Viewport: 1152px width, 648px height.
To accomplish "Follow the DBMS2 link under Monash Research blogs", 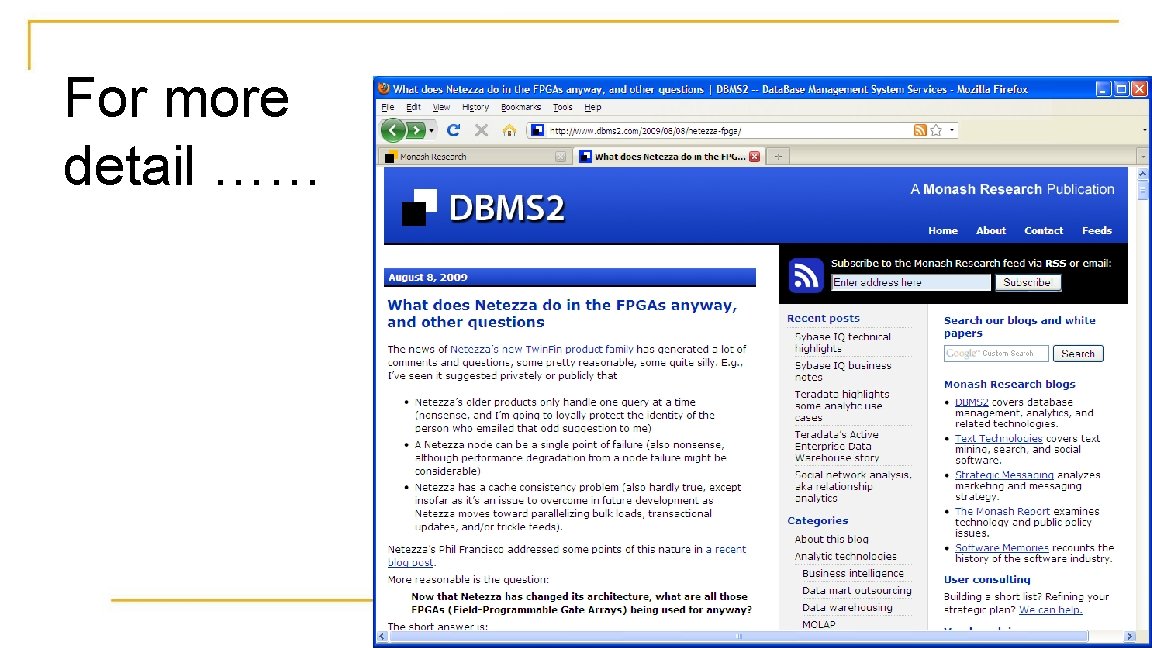I will point(971,402).
